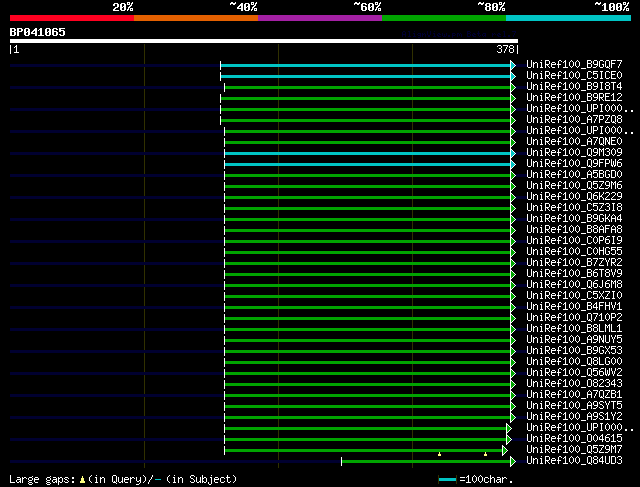Click the cyan 100char scale bar icon
Image resolution: width=640 pixels, height=487 pixels.
coord(448,480)
